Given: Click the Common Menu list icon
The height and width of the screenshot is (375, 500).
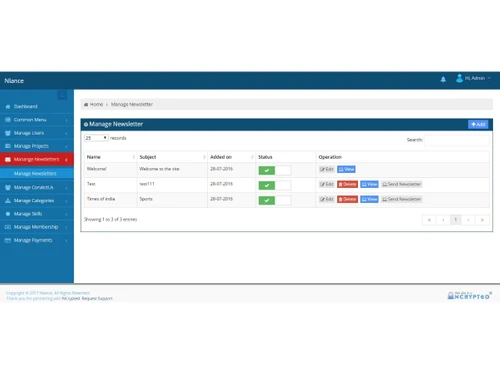Looking at the screenshot, I should point(8,120).
